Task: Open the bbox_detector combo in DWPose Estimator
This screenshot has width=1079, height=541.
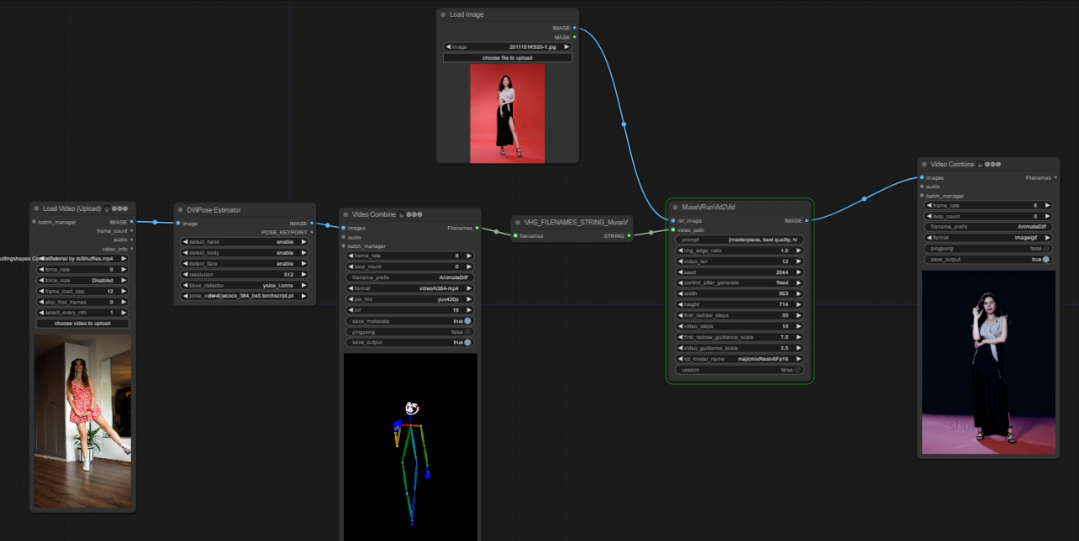Action: 246,285
